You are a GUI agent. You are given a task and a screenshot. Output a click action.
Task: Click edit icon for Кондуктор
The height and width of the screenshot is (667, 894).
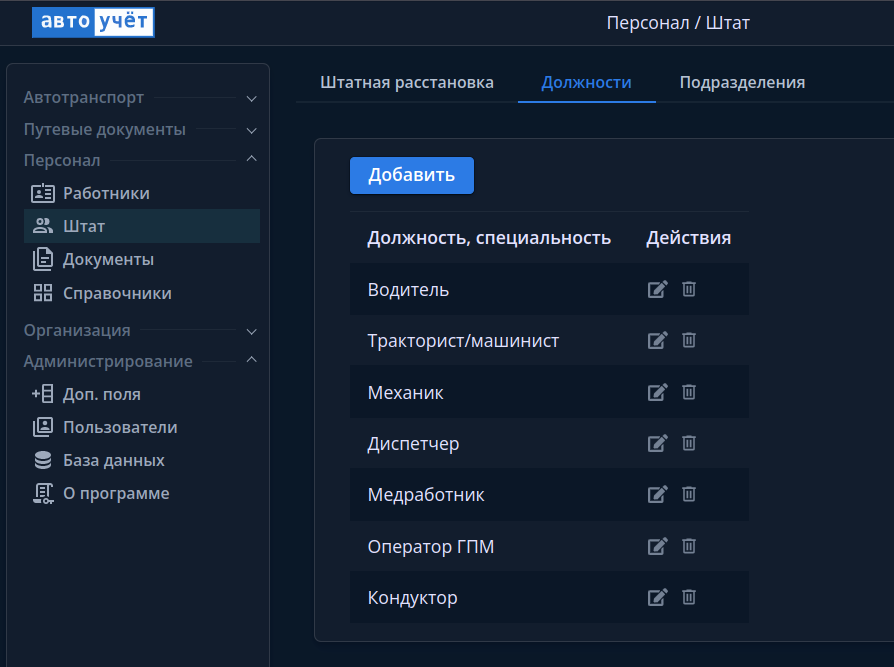coord(657,597)
